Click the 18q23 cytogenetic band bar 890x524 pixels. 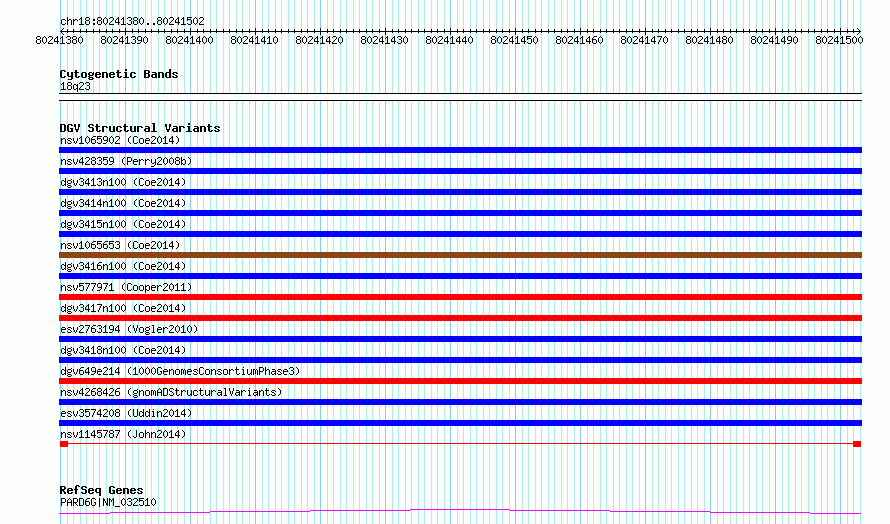(x=460, y=97)
